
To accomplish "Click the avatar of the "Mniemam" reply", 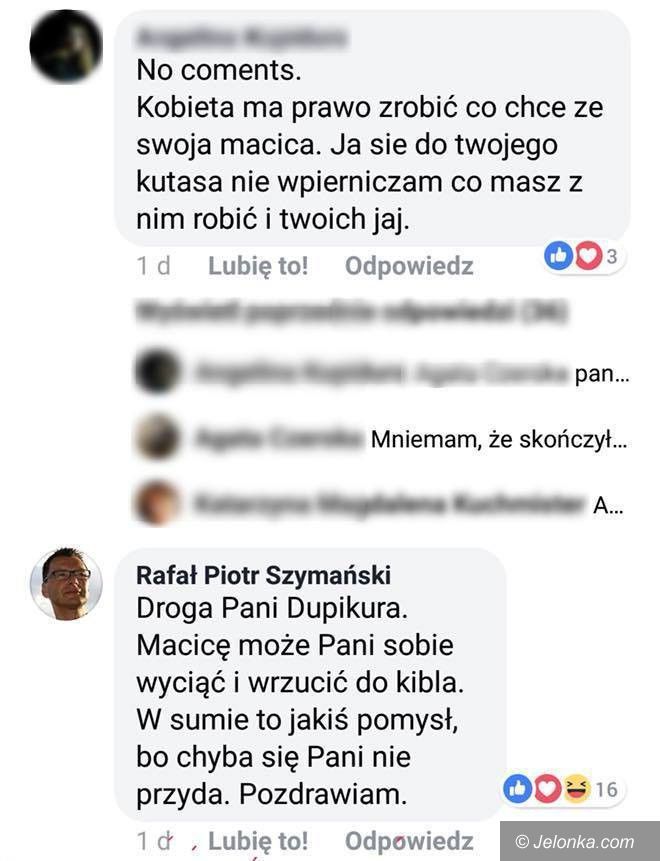I will point(158,437).
